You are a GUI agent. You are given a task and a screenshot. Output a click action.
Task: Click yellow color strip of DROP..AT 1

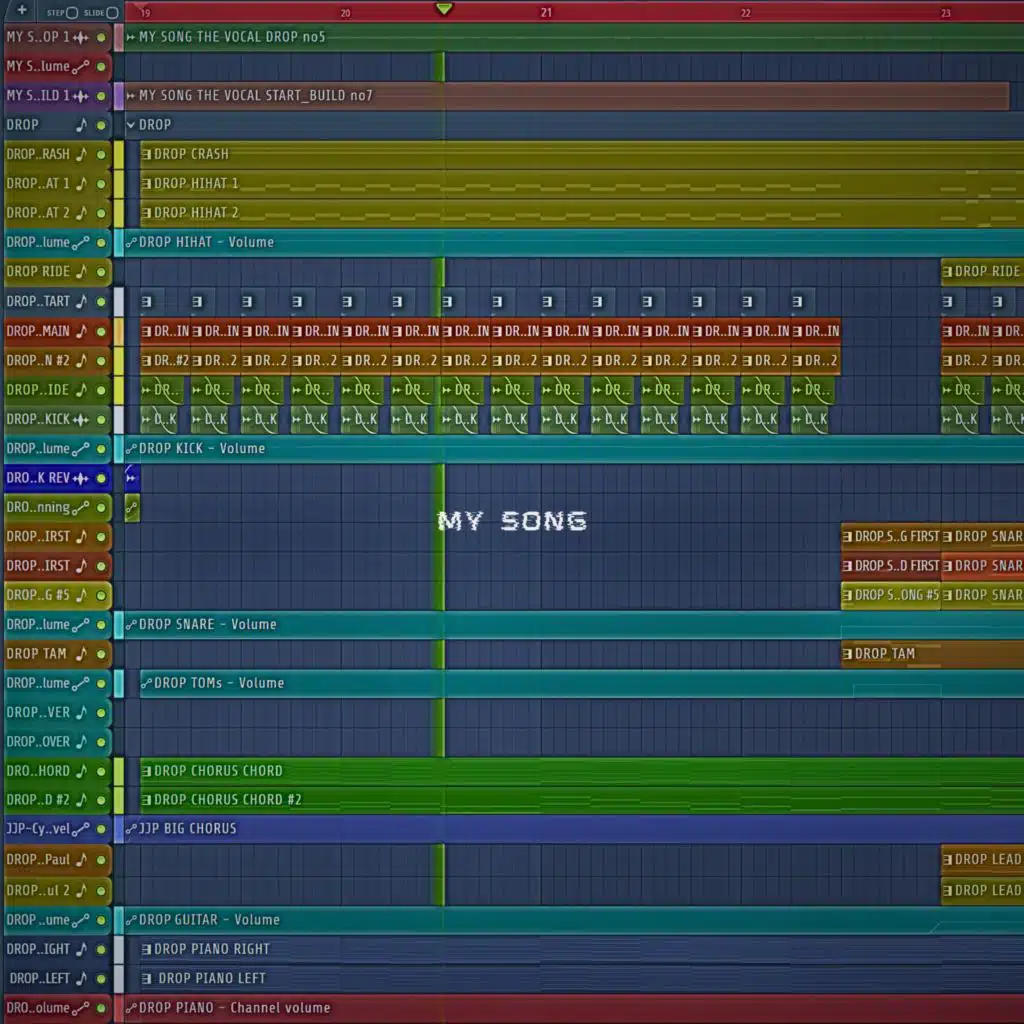(119, 184)
